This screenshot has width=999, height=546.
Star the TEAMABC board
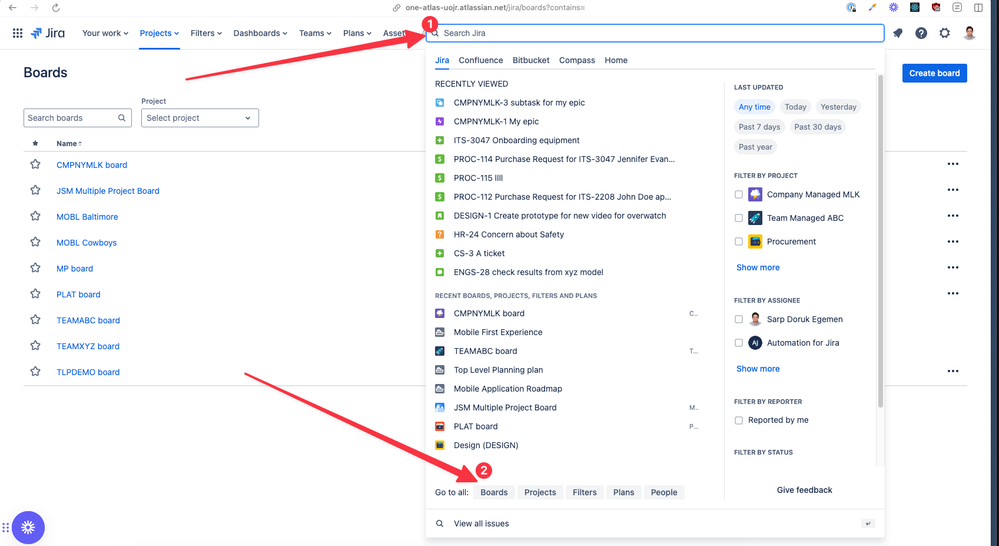pos(35,320)
